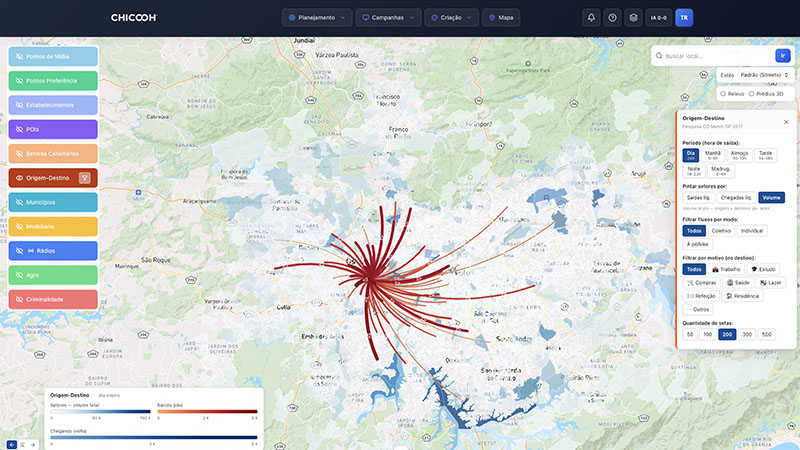800x450 pixels.
Task: Set arrow quantity to 300
Action: coord(747,335)
